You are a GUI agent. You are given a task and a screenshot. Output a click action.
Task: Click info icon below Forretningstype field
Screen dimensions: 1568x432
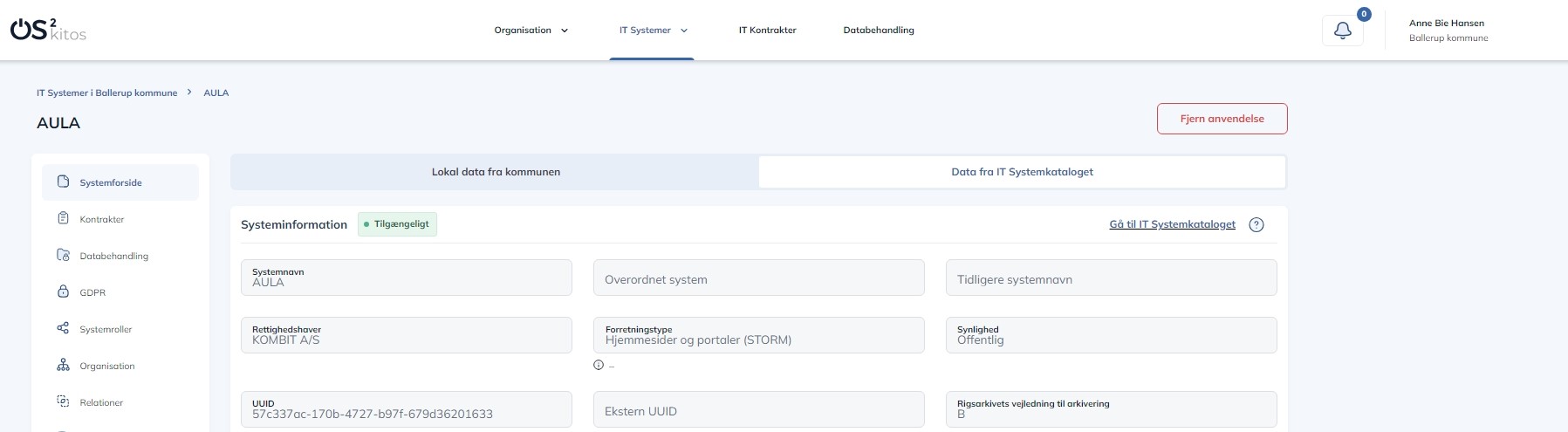[599, 365]
